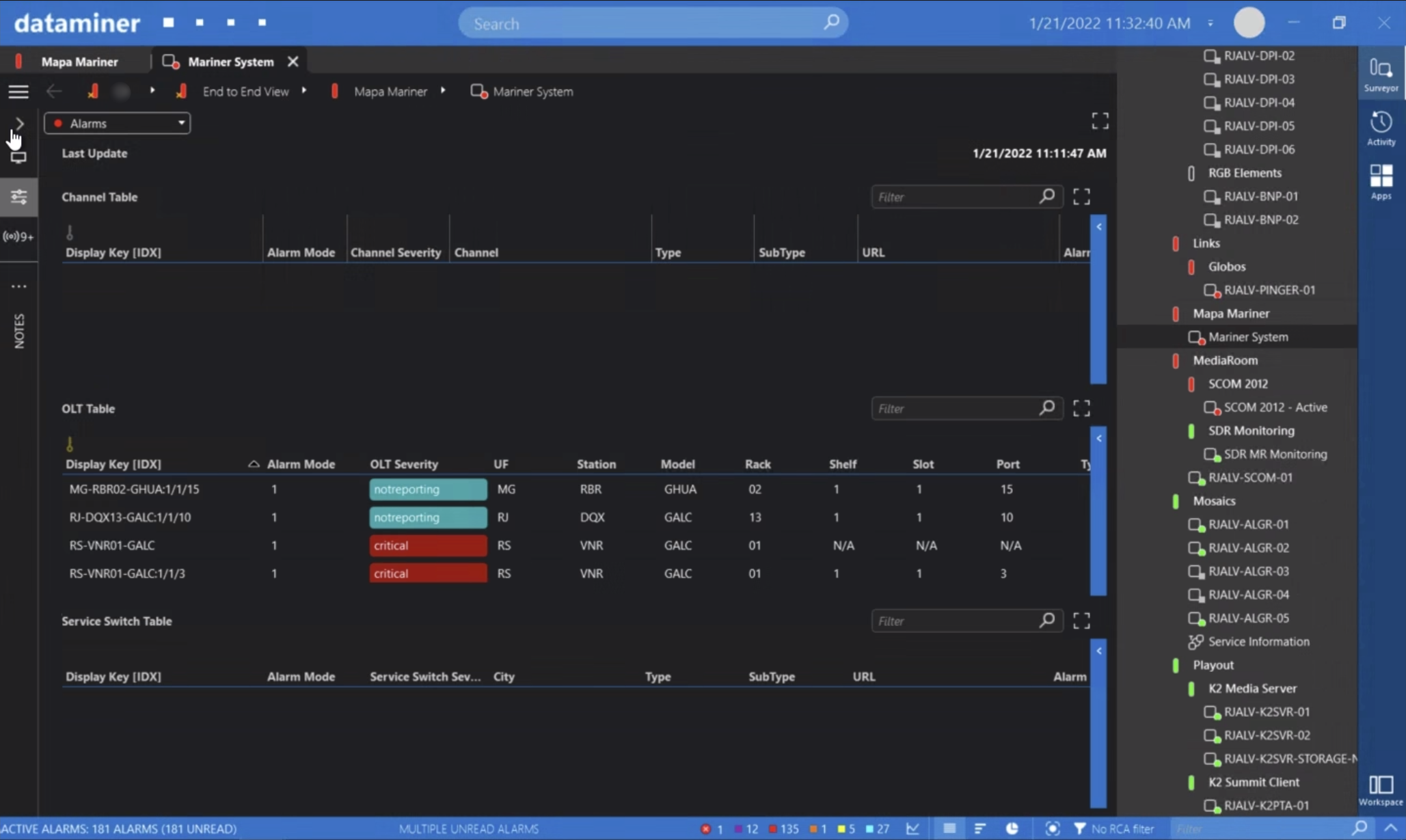Expand the OLT Table to full screen
The width and height of the screenshot is (1406, 840).
[x=1081, y=409]
